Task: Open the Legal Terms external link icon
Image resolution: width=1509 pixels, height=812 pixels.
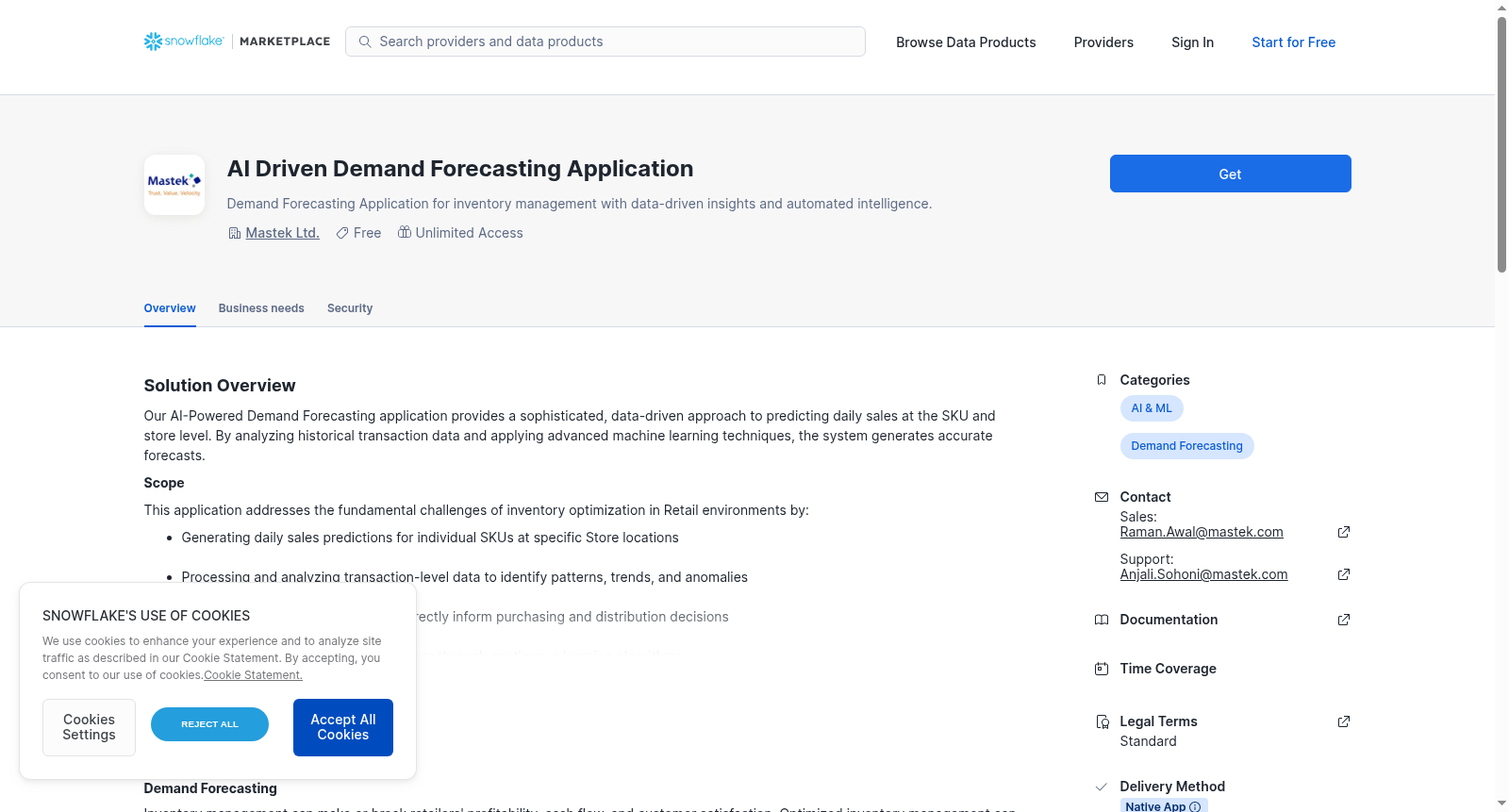Action: pos(1344,721)
